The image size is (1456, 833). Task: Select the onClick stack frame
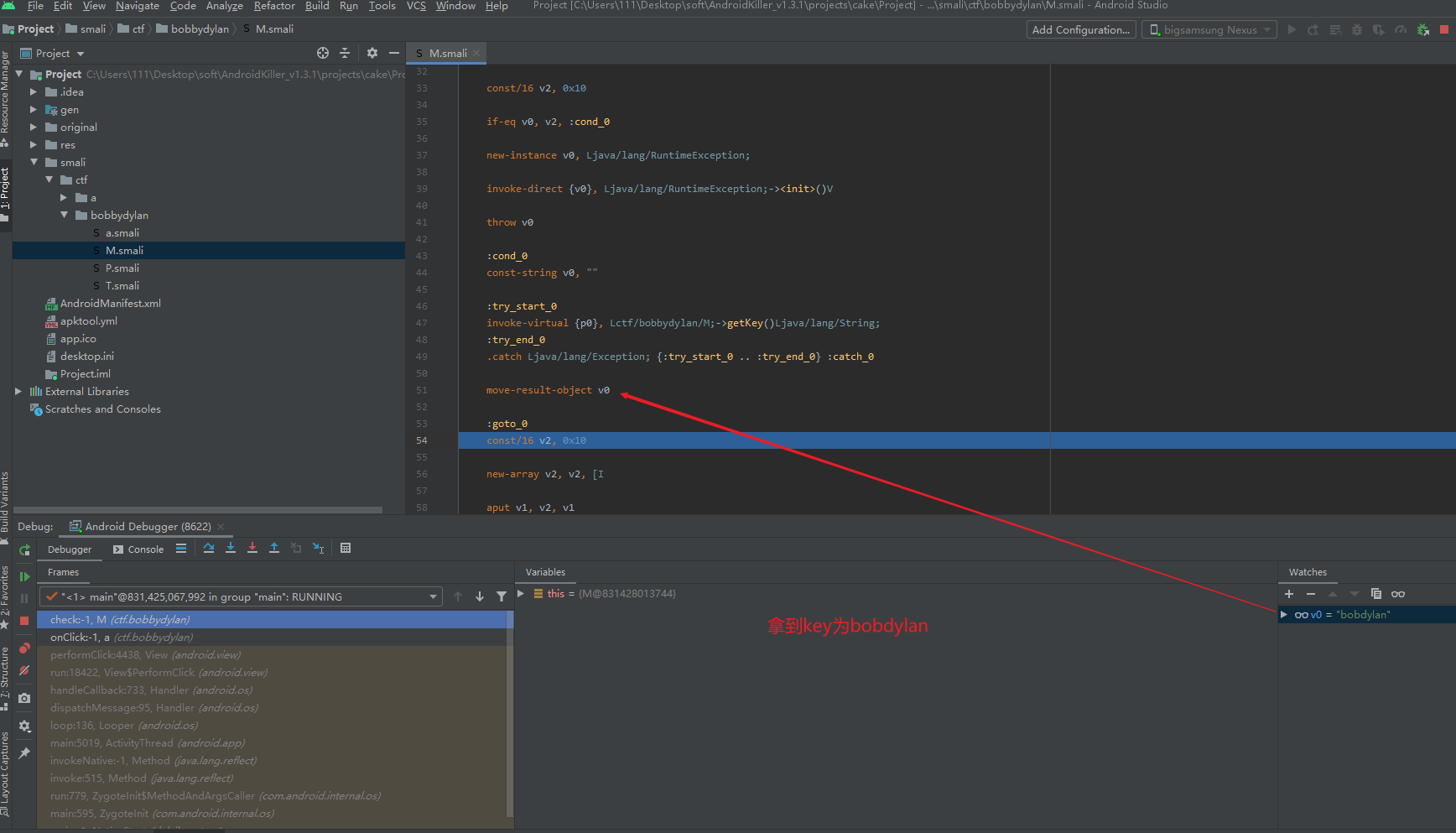click(121, 638)
